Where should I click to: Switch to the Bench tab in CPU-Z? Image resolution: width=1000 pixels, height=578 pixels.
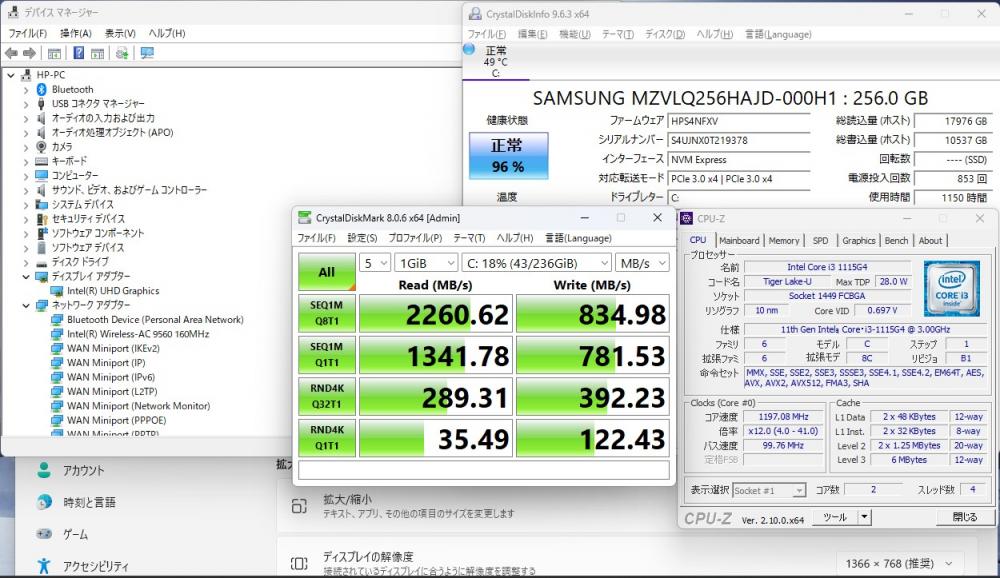tap(896, 241)
